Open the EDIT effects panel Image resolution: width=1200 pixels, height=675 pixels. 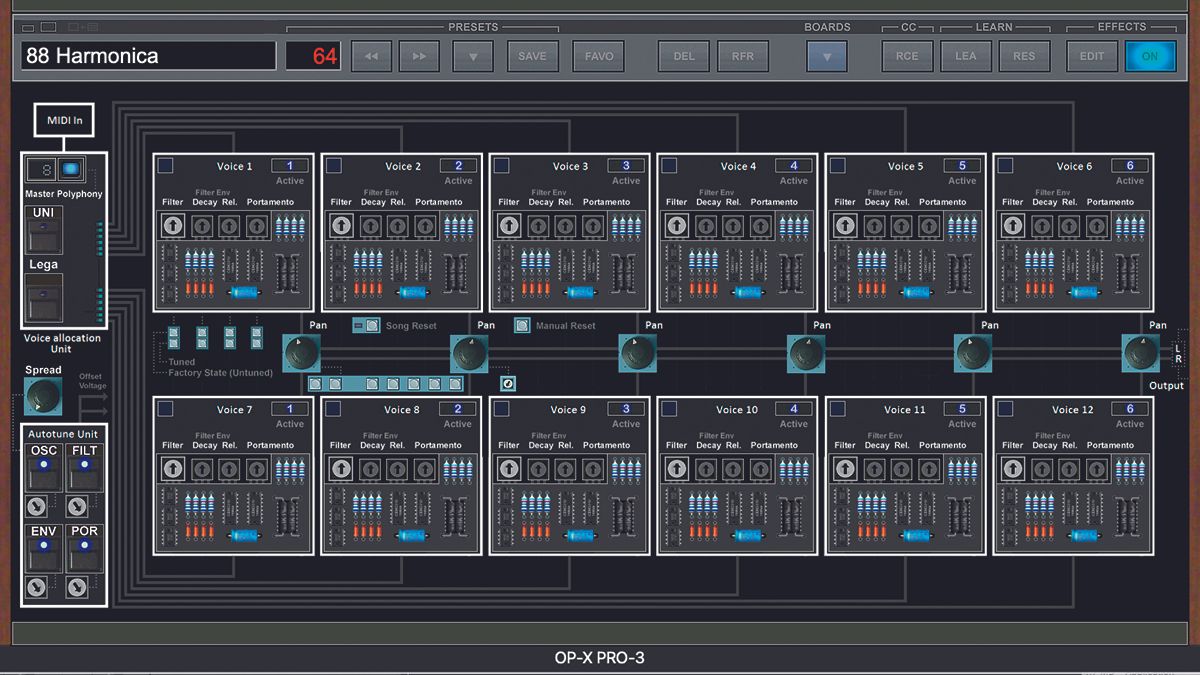tap(1091, 56)
